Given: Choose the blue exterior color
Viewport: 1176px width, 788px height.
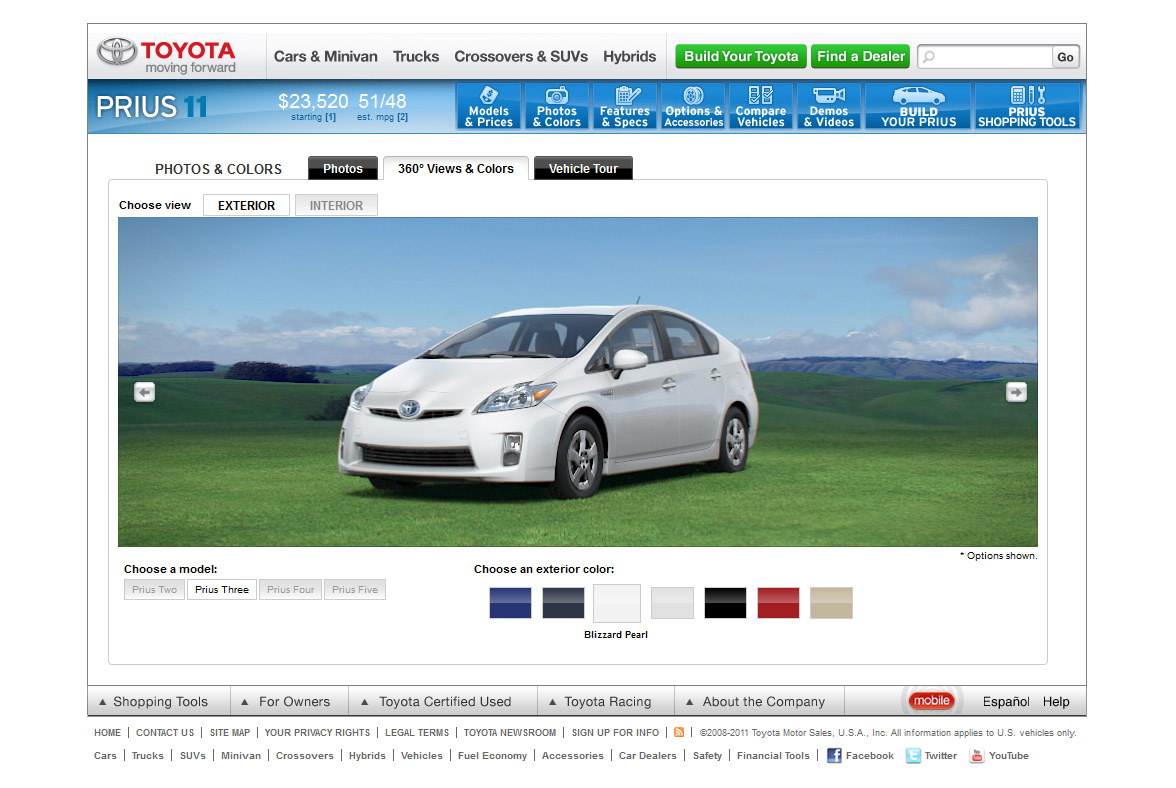Looking at the screenshot, I should pos(510,603).
